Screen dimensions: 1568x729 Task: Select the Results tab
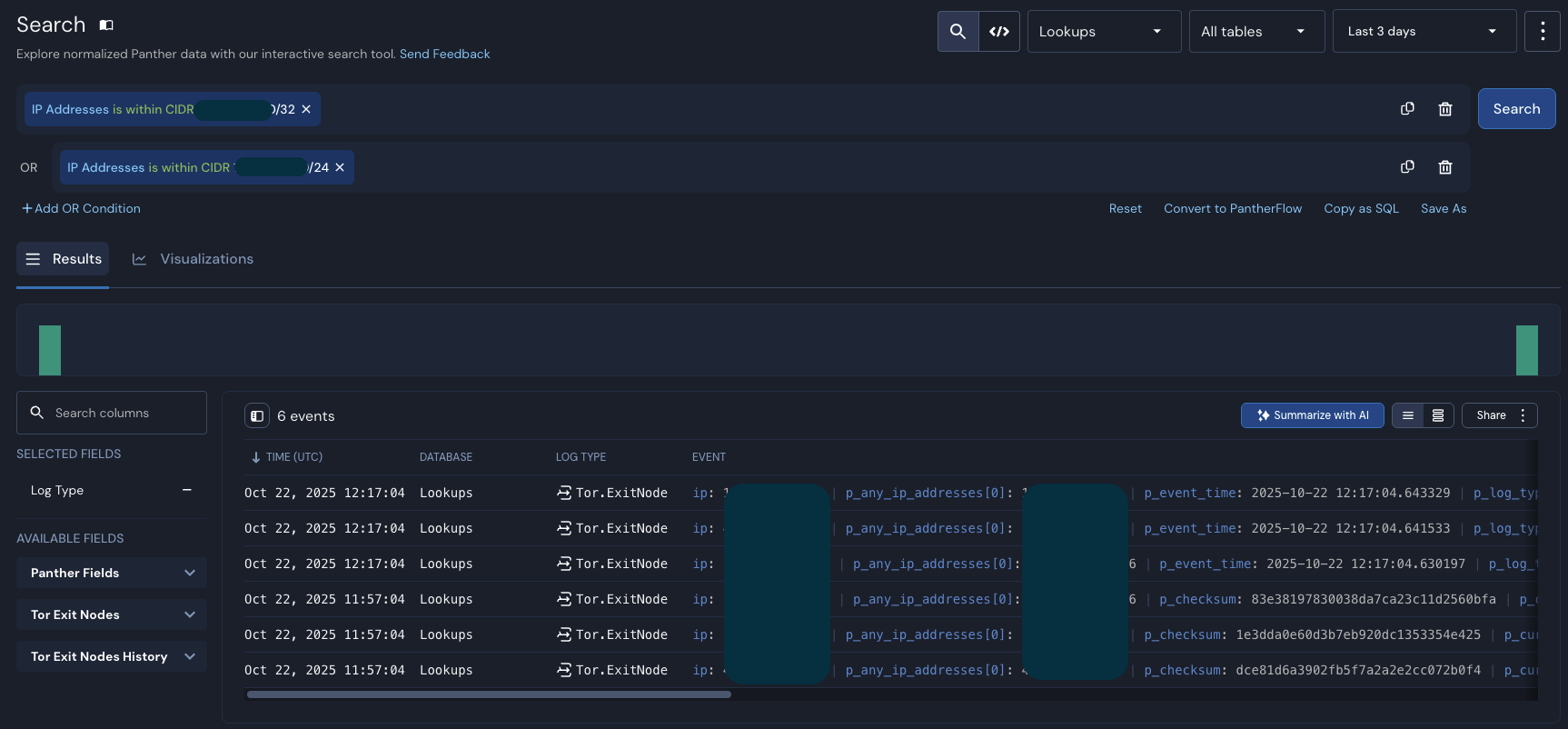coord(64,259)
